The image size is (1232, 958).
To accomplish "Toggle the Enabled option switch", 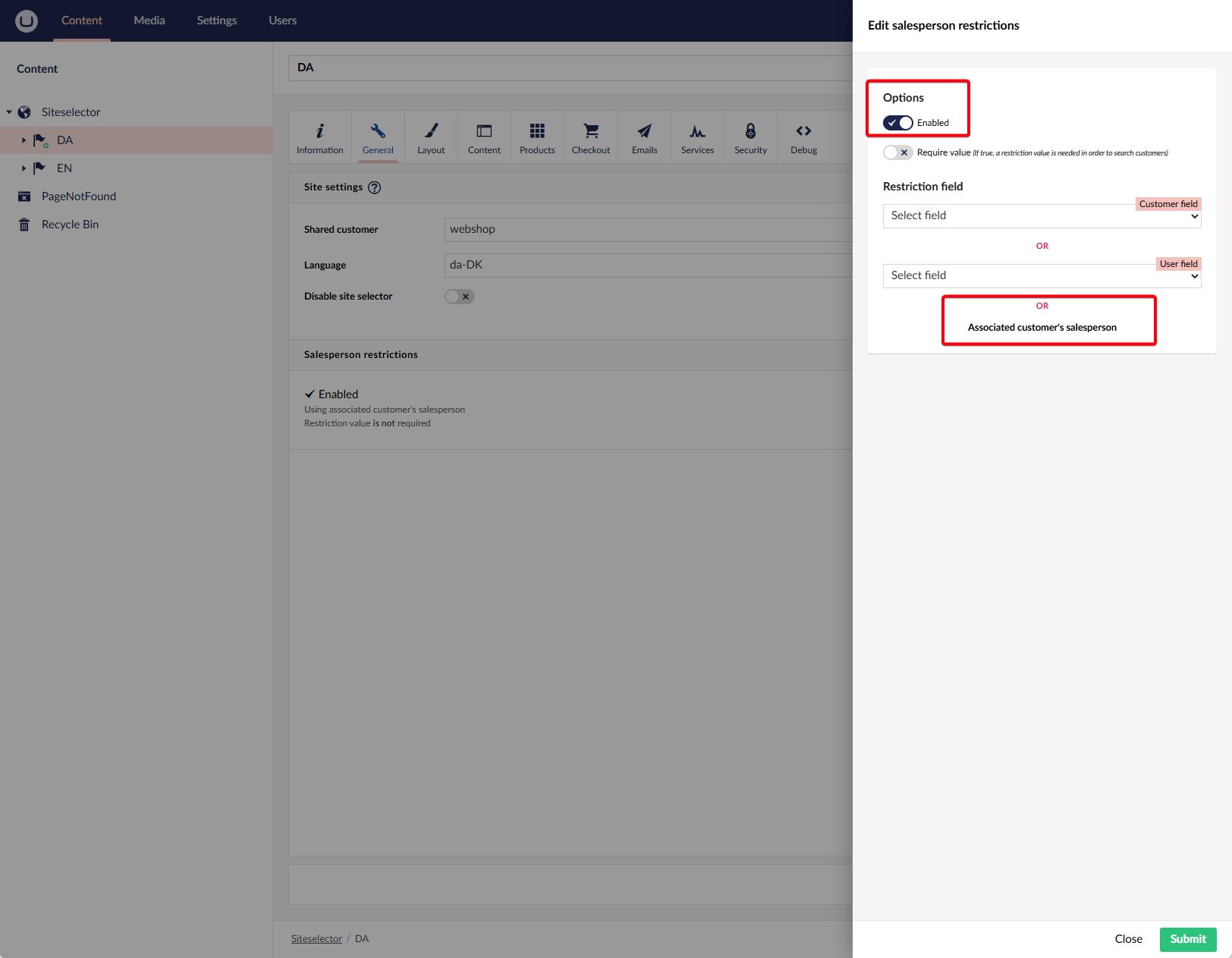I will click(897, 123).
